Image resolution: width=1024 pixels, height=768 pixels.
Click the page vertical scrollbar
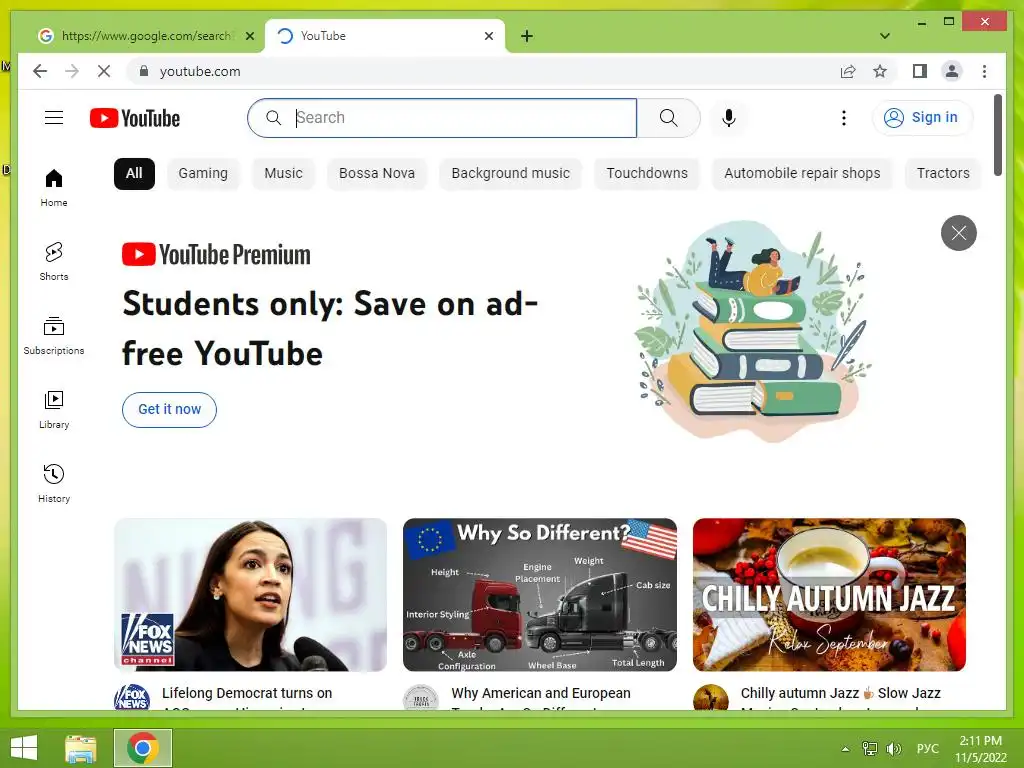click(x=997, y=135)
